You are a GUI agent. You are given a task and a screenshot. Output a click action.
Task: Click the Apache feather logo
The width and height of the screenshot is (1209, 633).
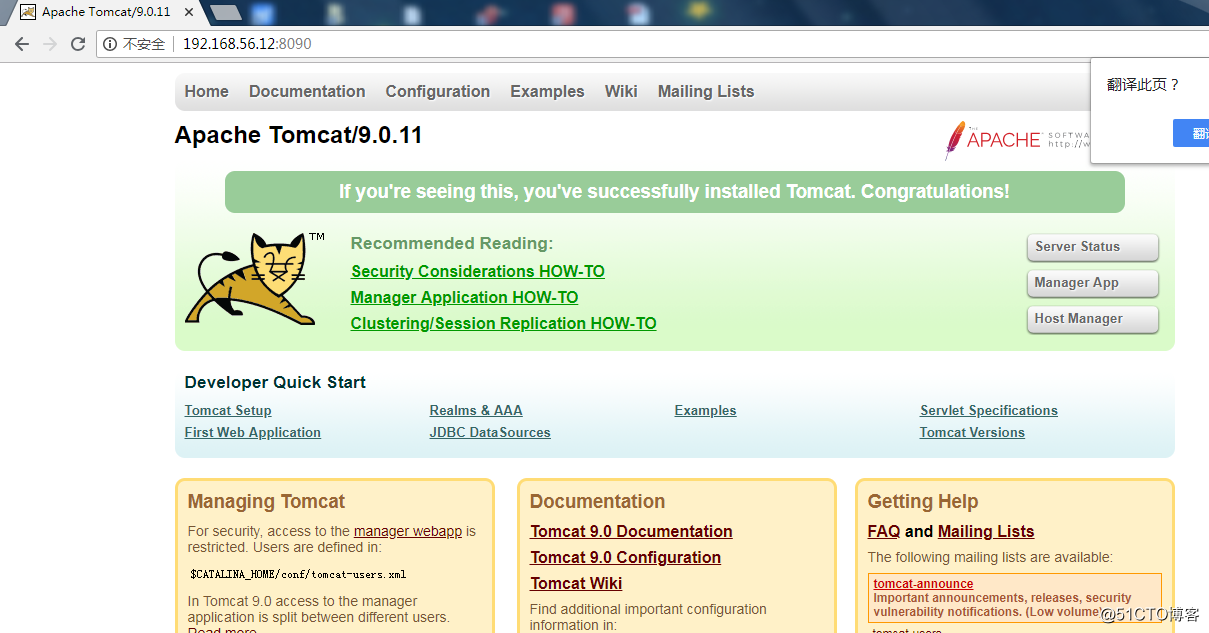[x=954, y=141]
